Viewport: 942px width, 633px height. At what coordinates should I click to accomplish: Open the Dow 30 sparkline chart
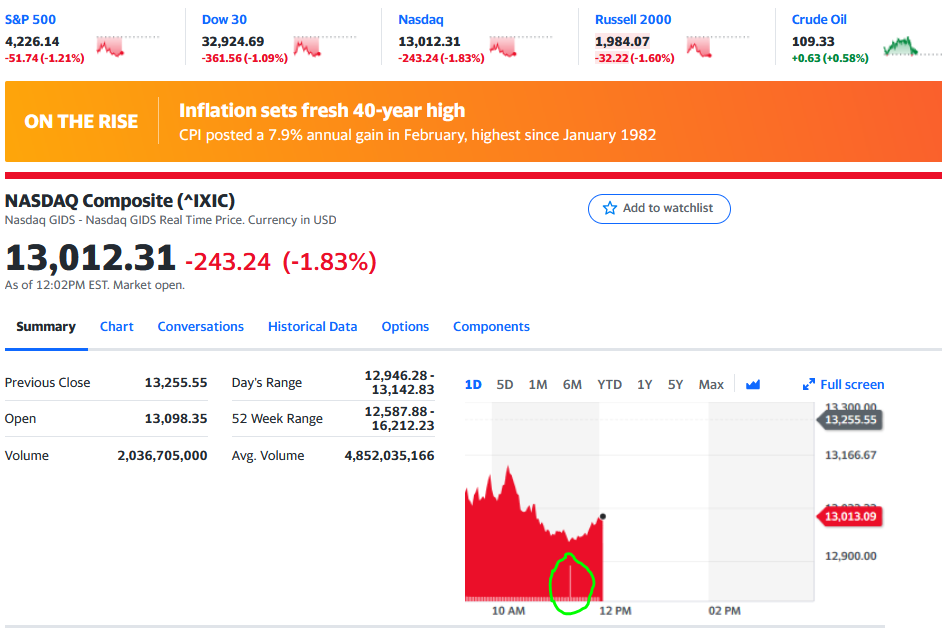tap(324, 46)
